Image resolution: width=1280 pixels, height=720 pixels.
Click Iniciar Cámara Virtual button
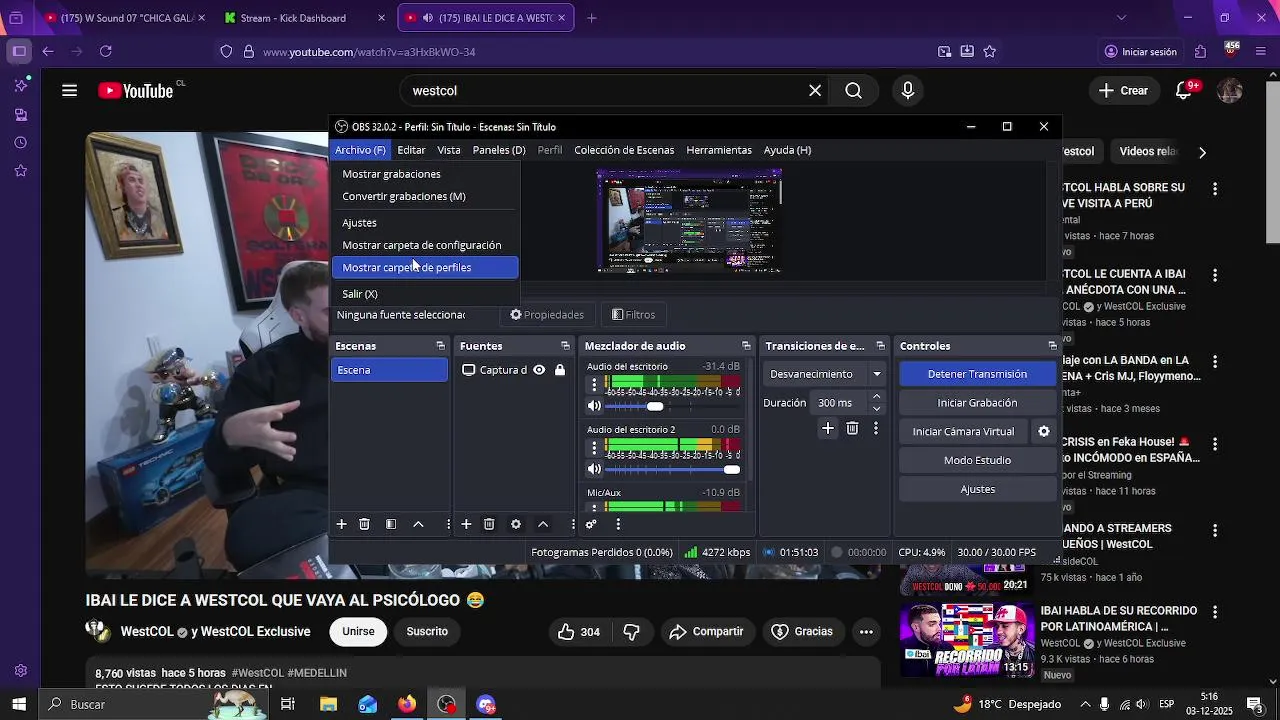click(x=963, y=432)
